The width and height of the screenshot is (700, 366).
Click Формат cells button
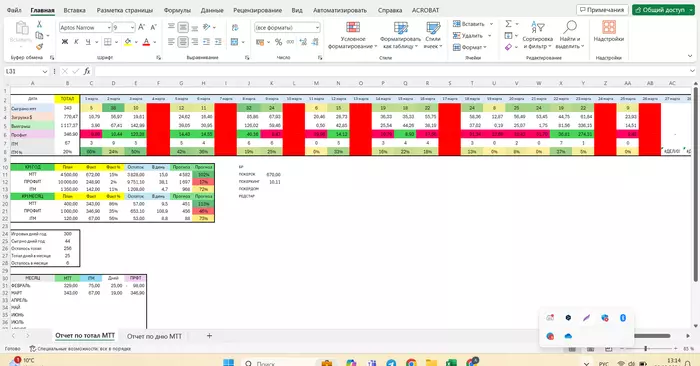coord(470,47)
